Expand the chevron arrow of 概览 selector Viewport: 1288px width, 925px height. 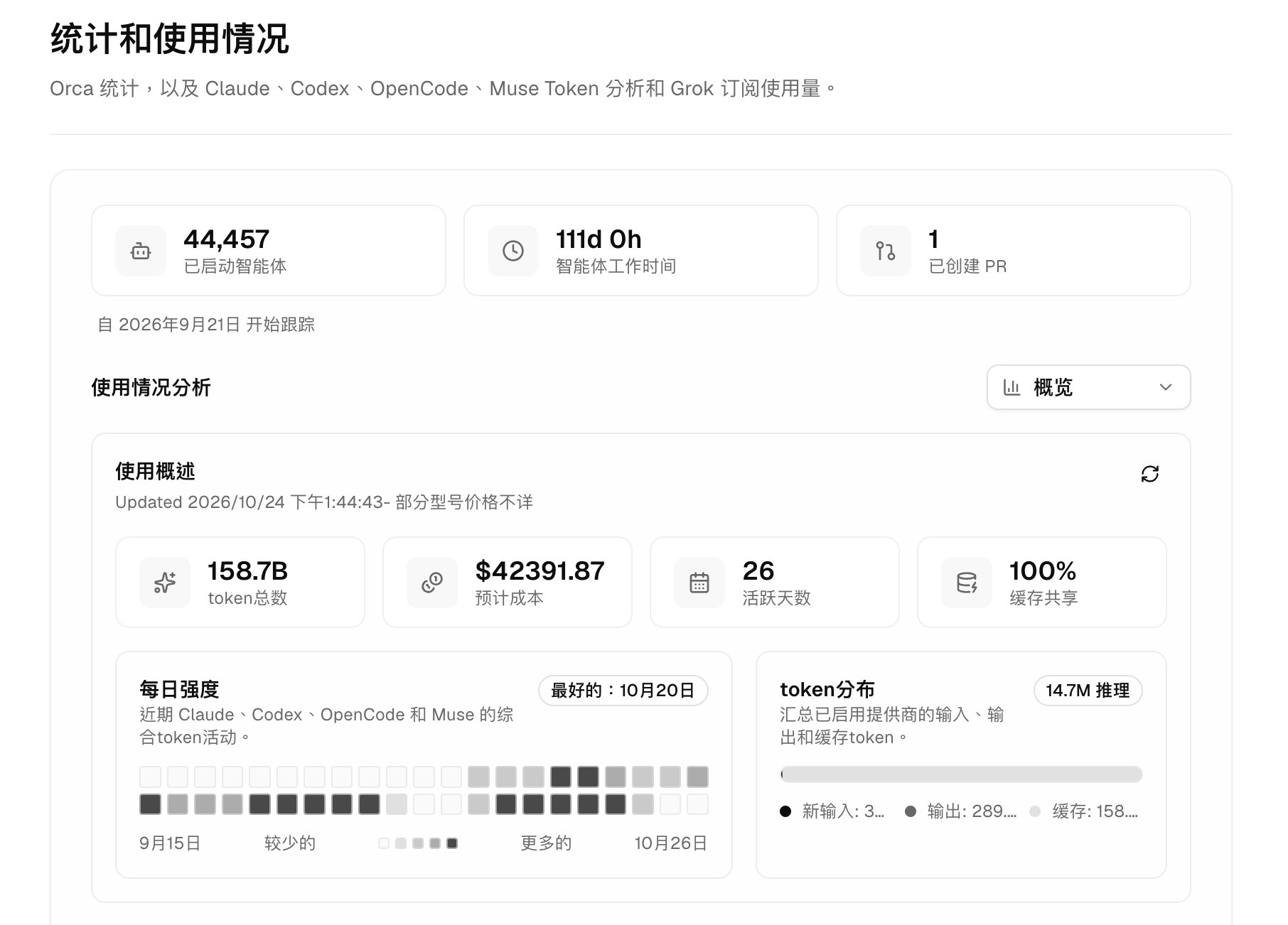pyautogui.click(x=1166, y=387)
